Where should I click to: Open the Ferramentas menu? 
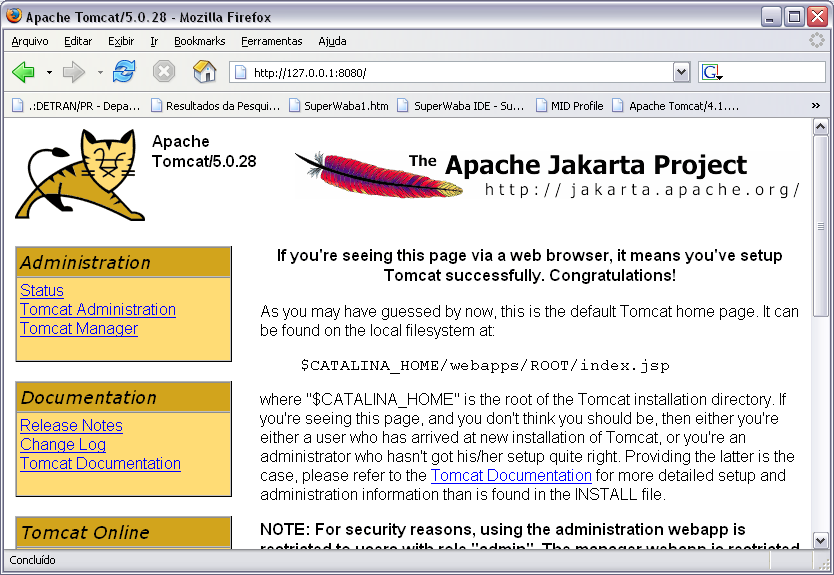(x=271, y=41)
